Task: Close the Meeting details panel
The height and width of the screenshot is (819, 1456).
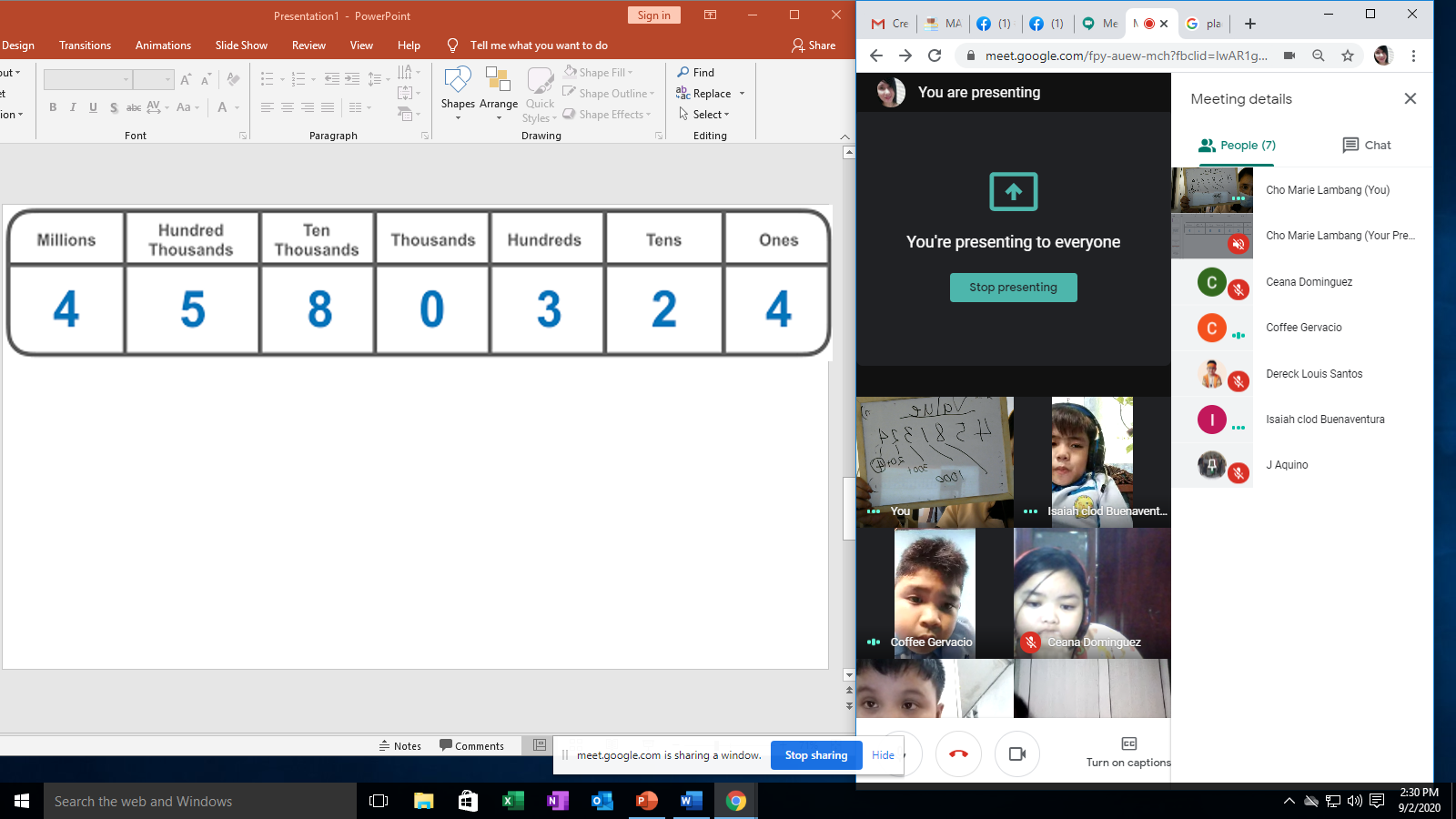Action: [x=1410, y=98]
